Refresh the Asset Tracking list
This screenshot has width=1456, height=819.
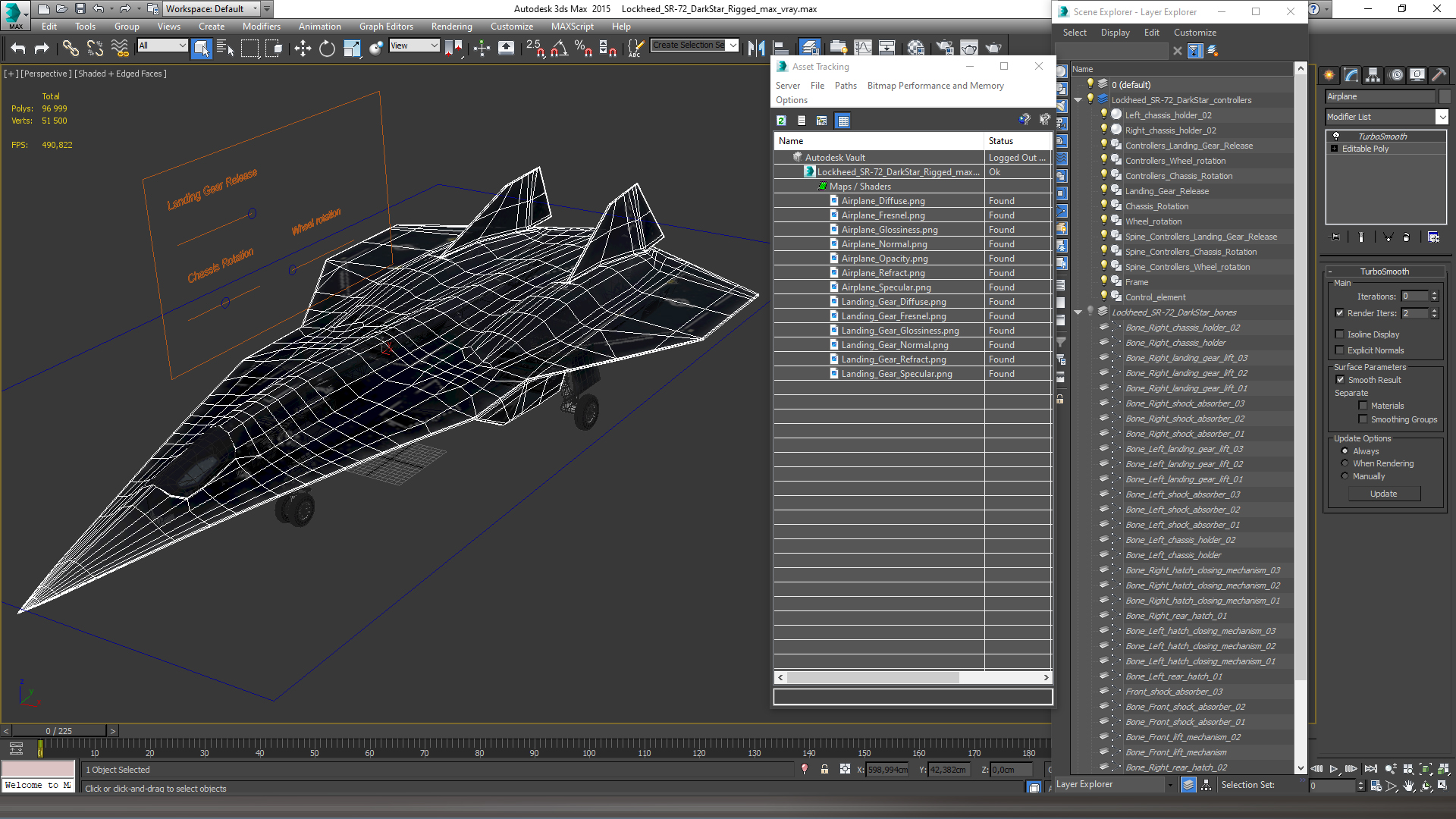point(781,121)
